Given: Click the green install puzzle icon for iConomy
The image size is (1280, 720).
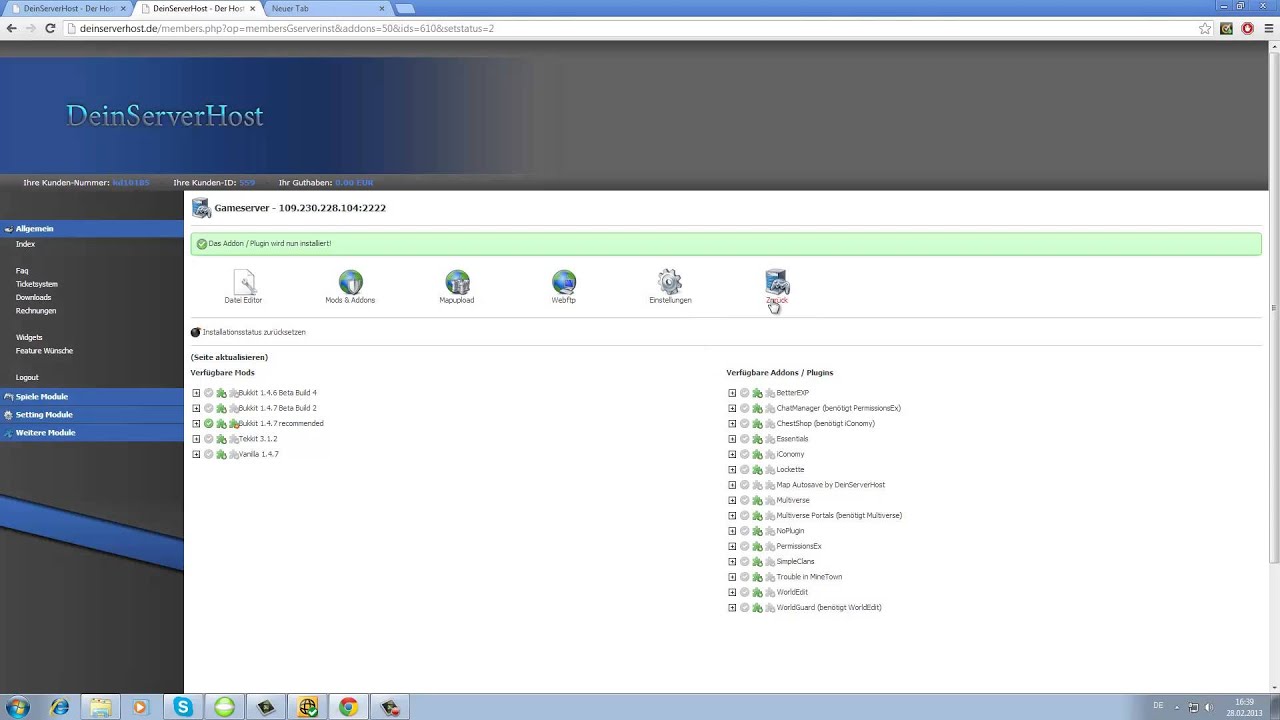Looking at the screenshot, I should click(x=757, y=454).
